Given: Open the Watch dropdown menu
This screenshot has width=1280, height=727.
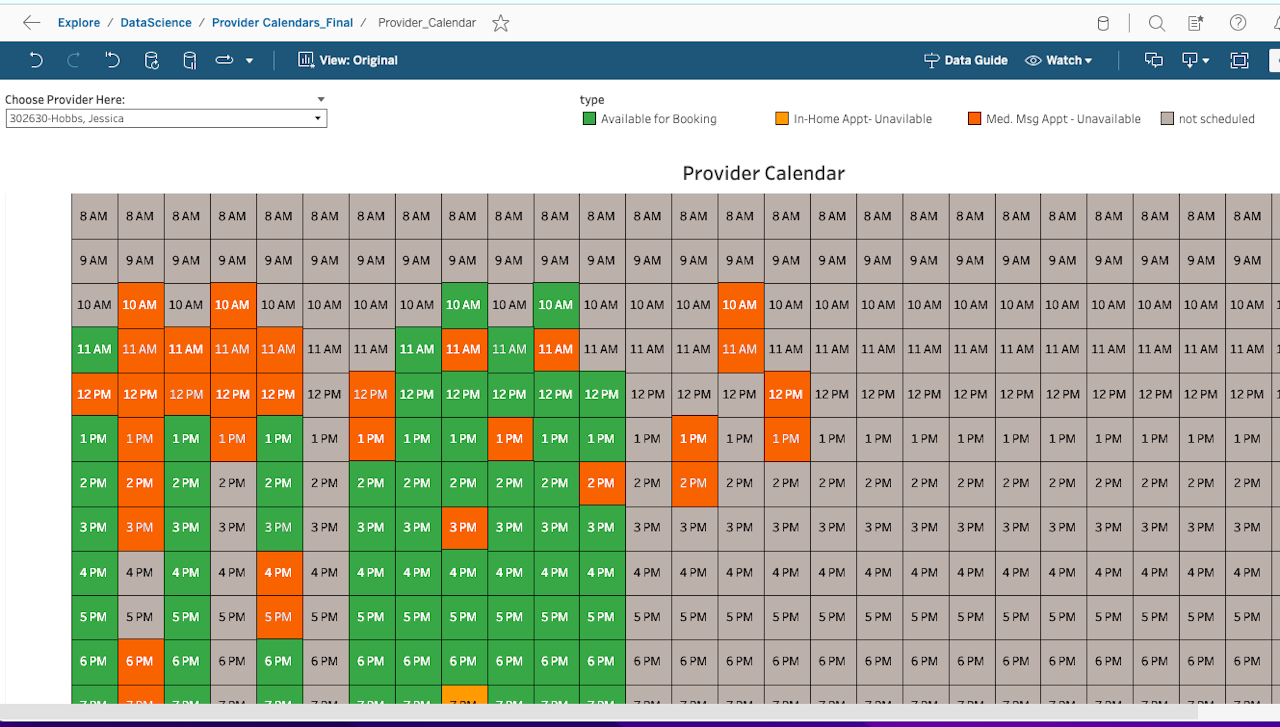Looking at the screenshot, I should click(x=1059, y=60).
